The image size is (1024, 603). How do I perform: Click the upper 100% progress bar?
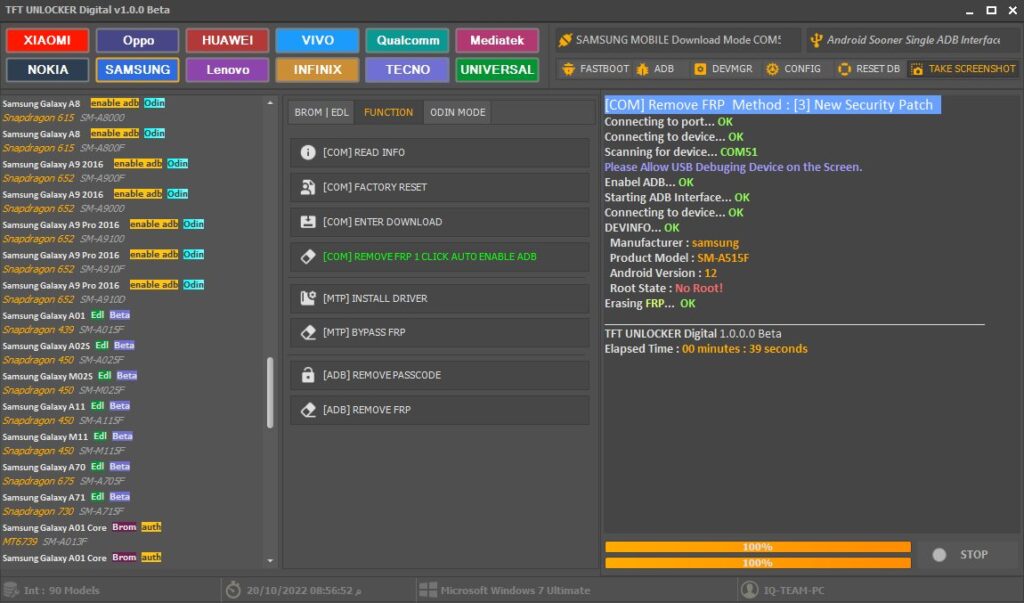coord(758,547)
